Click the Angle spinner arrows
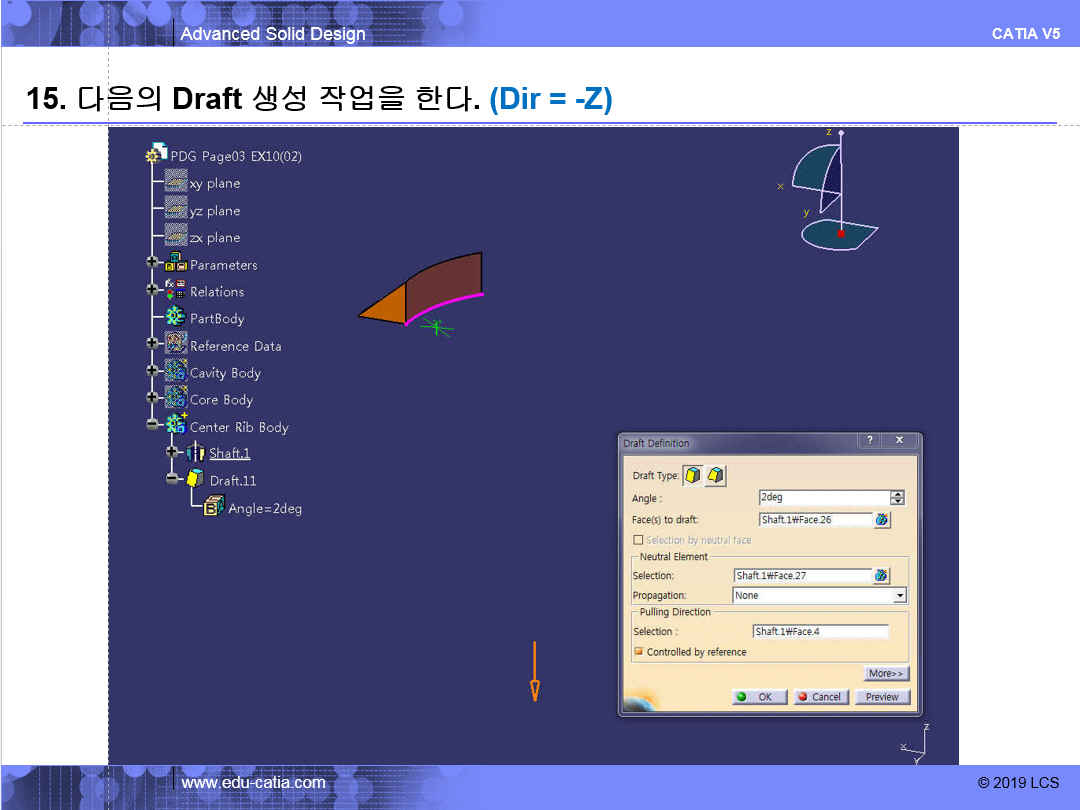1080x810 pixels. coord(897,498)
